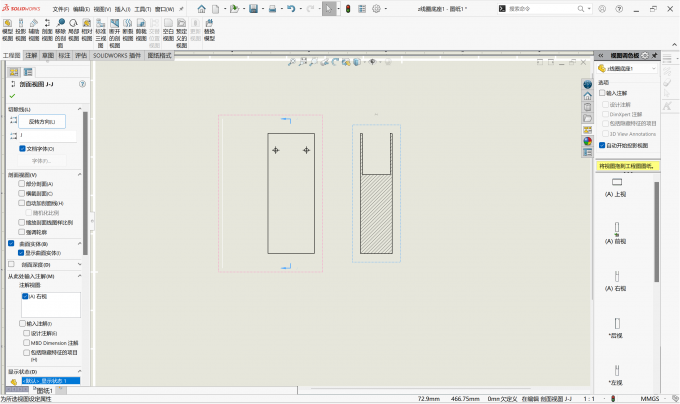Click the 字体 (Font) button
680x404 pixels.
pyautogui.click(x=42, y=161)
